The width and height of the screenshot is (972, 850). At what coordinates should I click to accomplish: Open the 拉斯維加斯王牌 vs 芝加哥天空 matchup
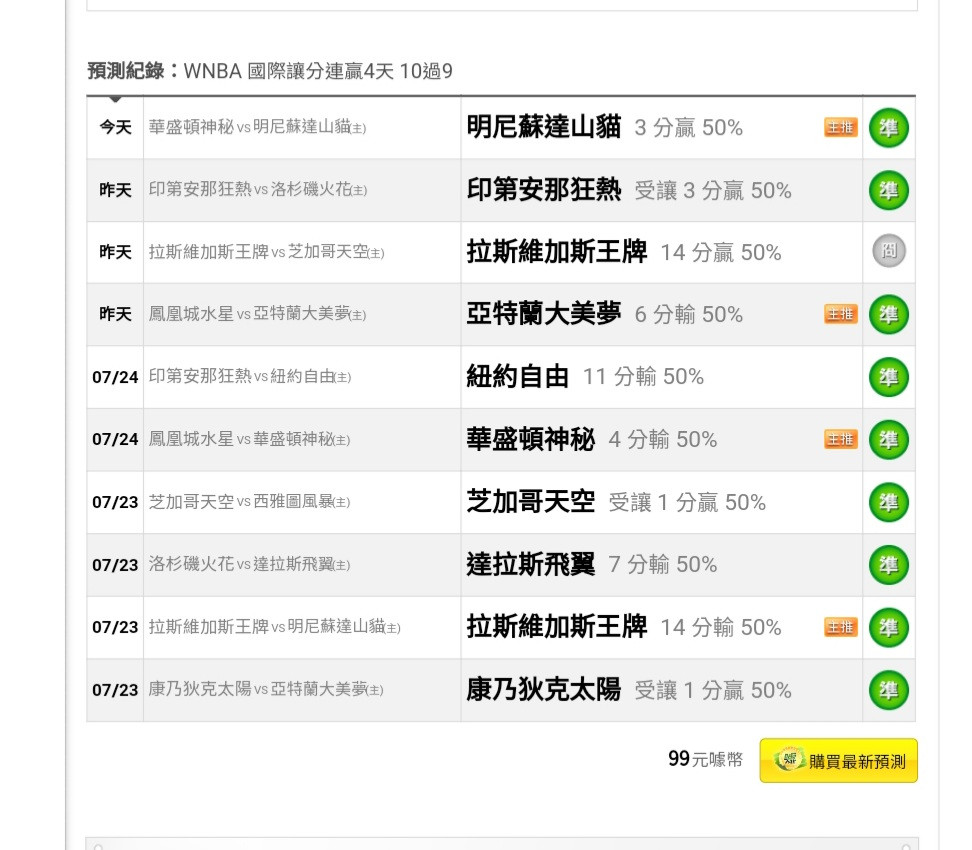267,252
